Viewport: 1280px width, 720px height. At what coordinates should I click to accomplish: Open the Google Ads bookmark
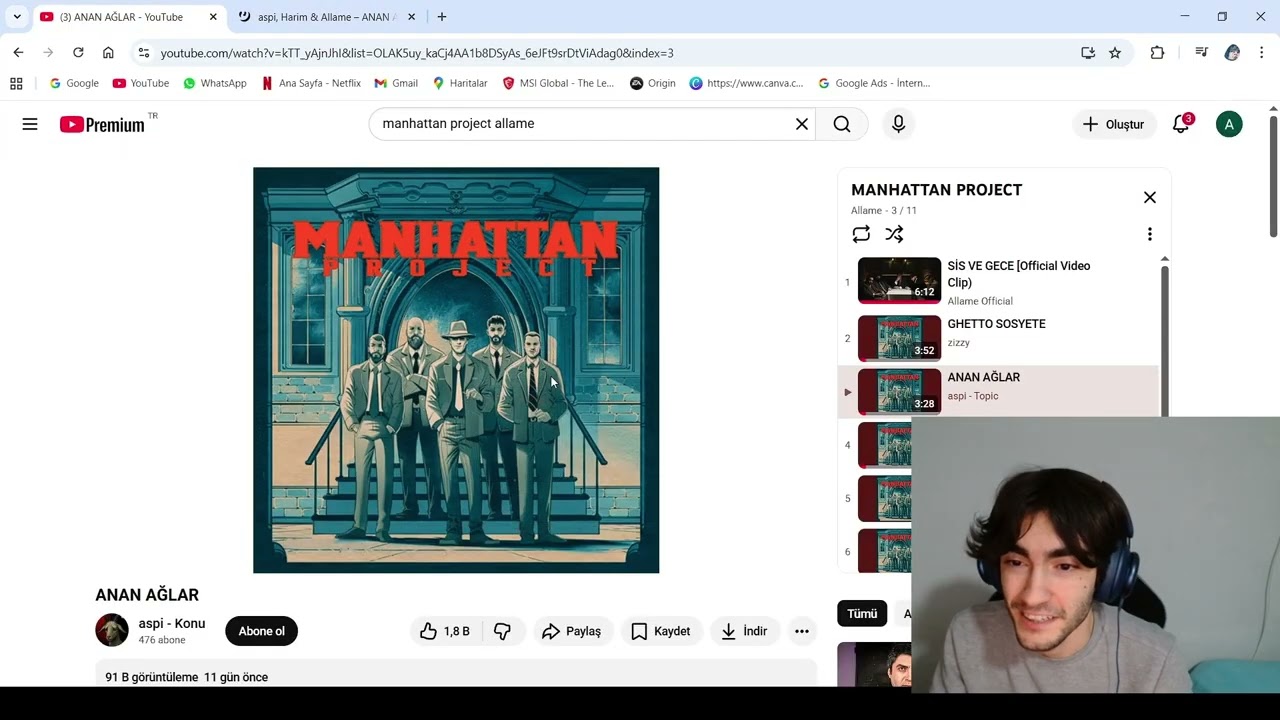point(874,83)
